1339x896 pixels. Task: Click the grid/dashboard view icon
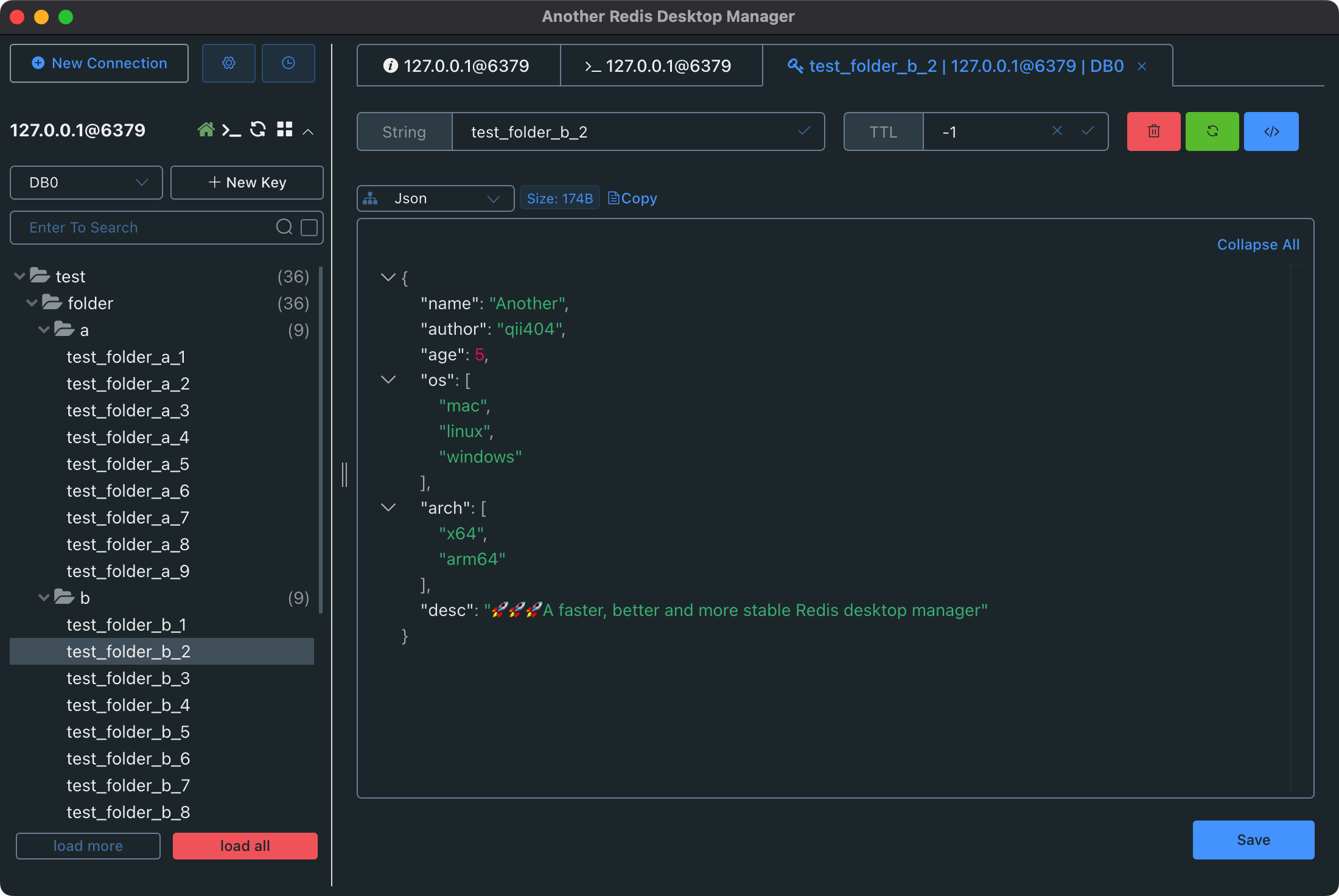[x=283, y=130]
